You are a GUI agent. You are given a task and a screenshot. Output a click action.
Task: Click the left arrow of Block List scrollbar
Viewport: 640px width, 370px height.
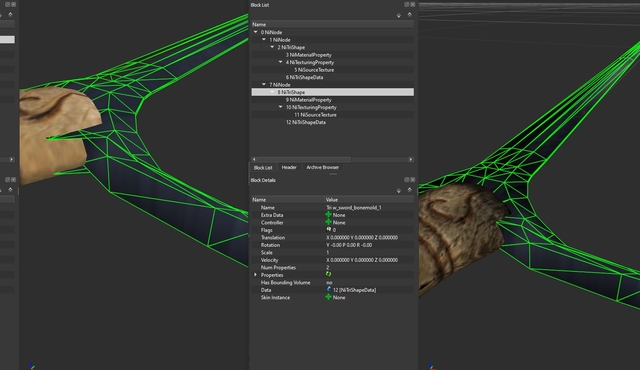click(254, 160)
